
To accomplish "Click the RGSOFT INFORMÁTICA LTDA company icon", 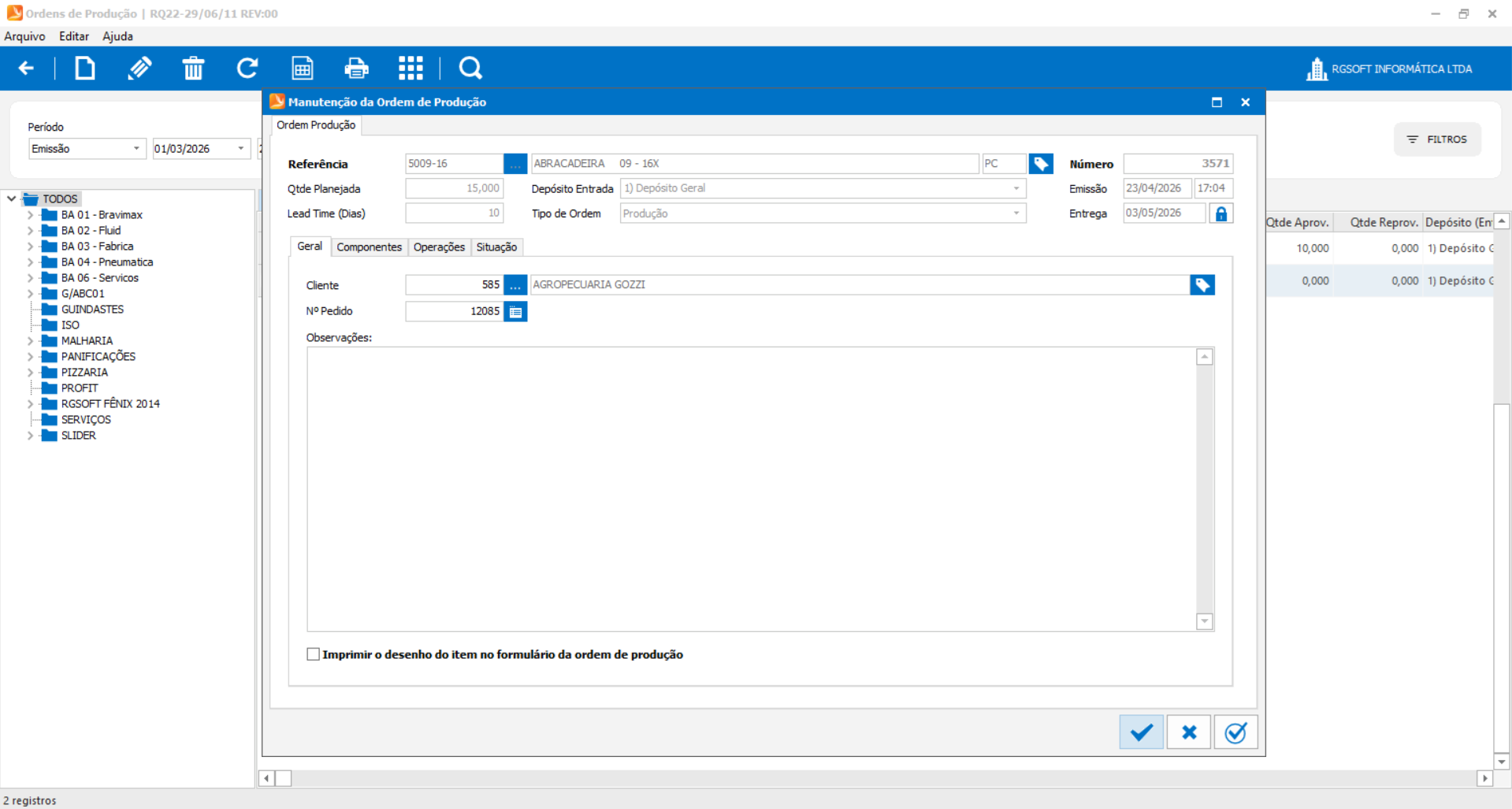I will pos(1317,69).
